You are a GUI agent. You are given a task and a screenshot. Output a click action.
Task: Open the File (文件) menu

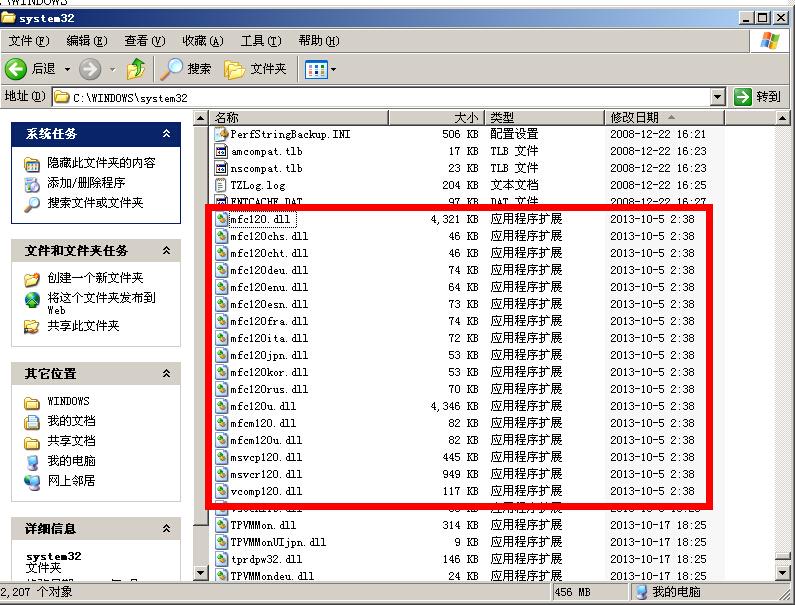coord(29,41)
